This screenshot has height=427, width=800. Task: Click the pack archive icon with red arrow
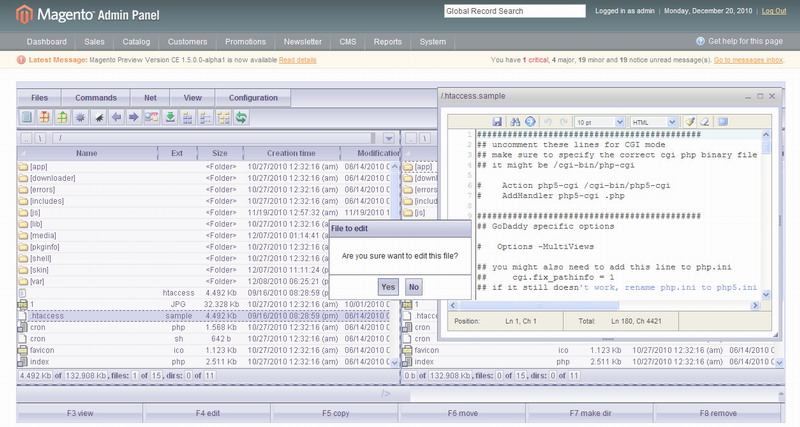tap(45, 117)
